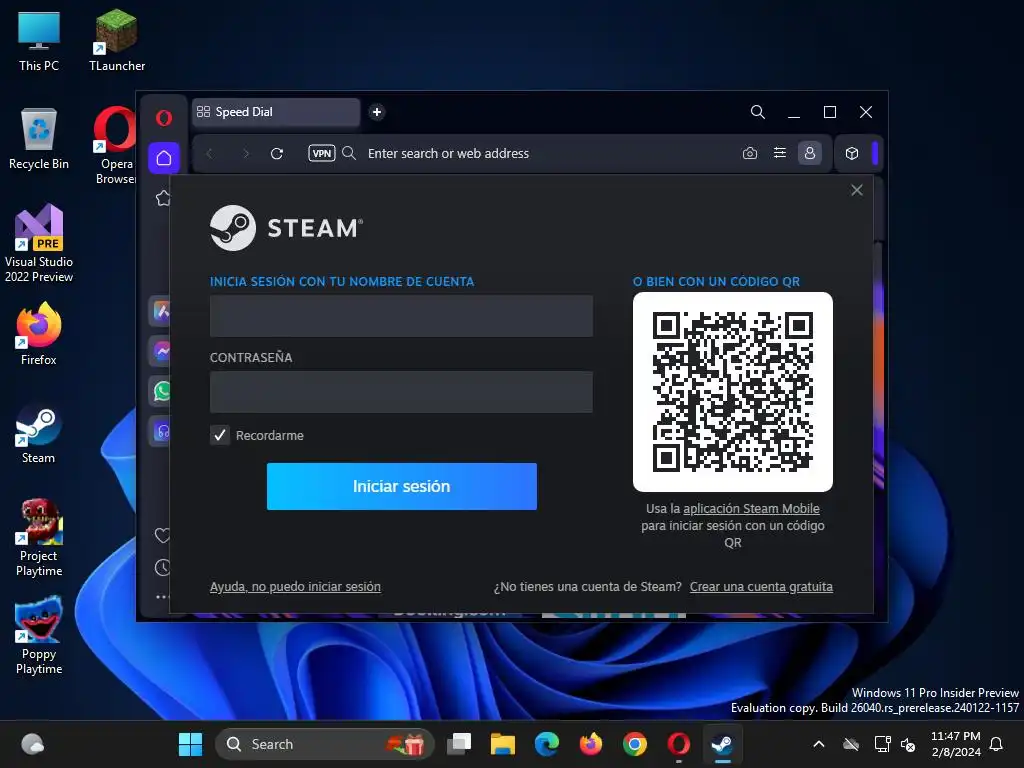This screenshot has height=768, width=1024.
Task: Open the Opera profile account icon
Action: coord(810,153)
